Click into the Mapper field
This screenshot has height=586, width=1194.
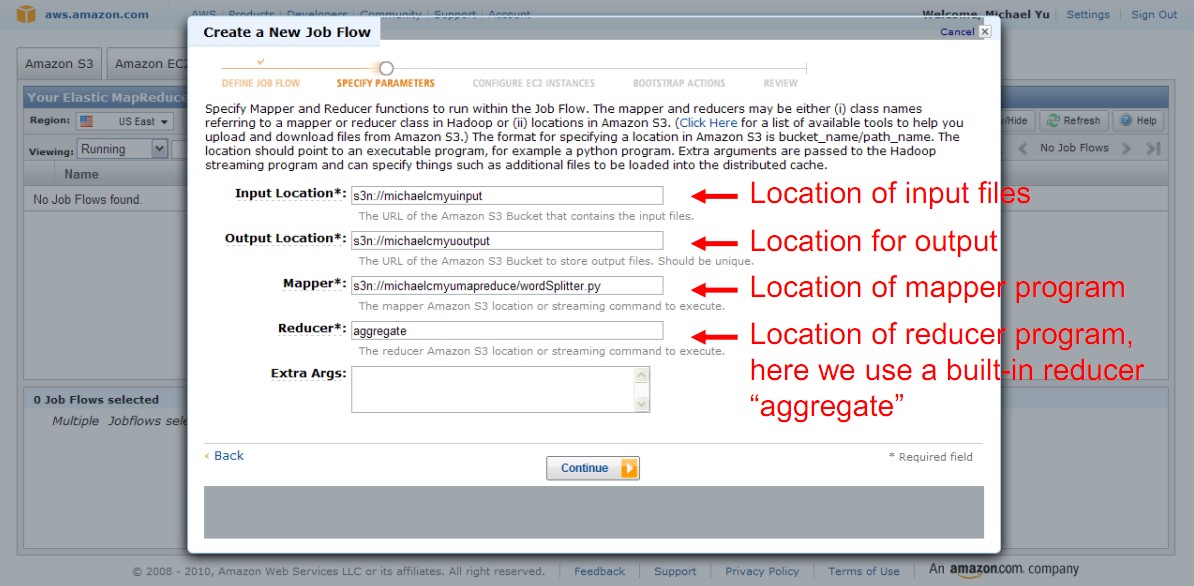click(x=507, y=285)
